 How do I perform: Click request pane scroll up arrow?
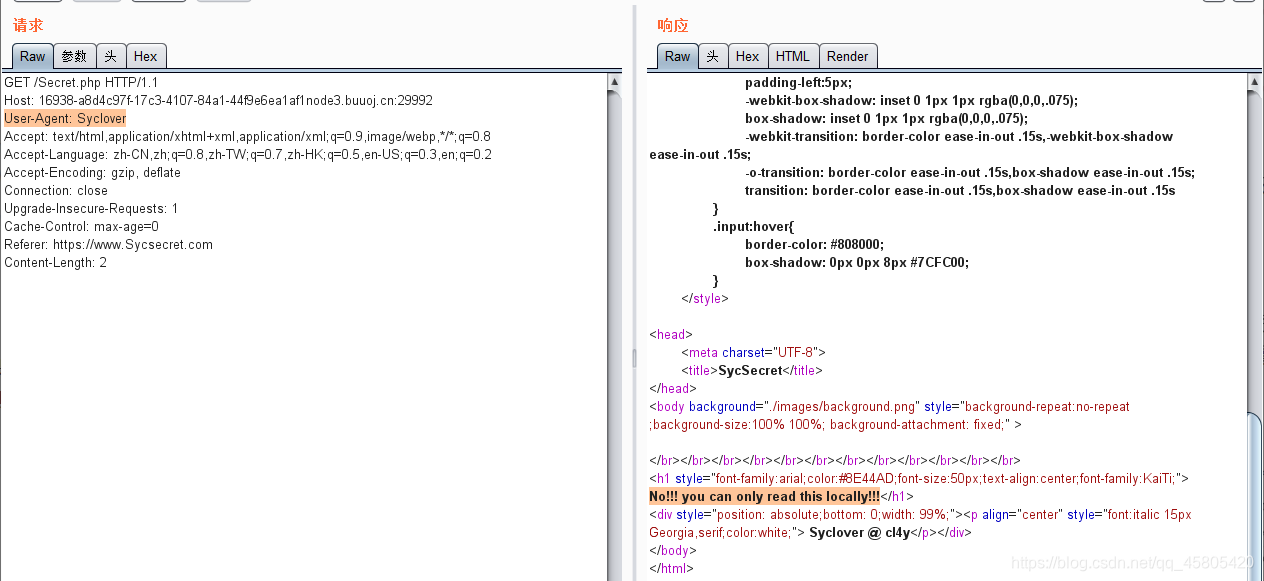[614, 82]
